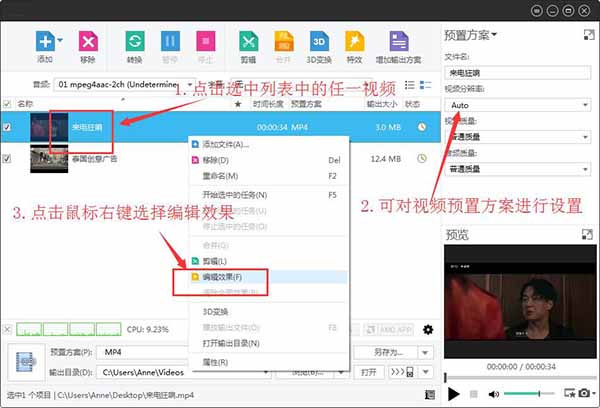Switch to detailed view icon
The image size is (600, 408).
425,85
